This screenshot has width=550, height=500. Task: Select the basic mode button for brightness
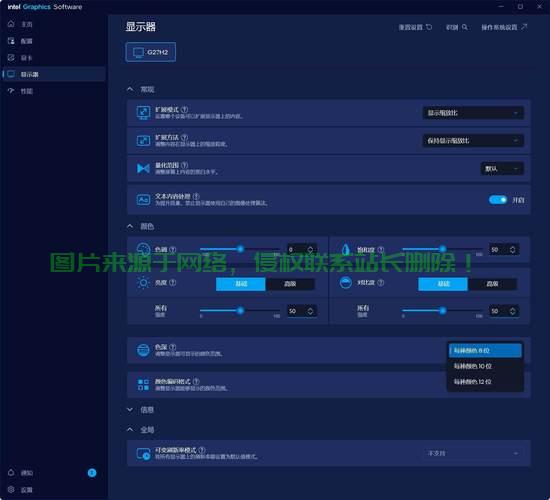click(241, 284)
